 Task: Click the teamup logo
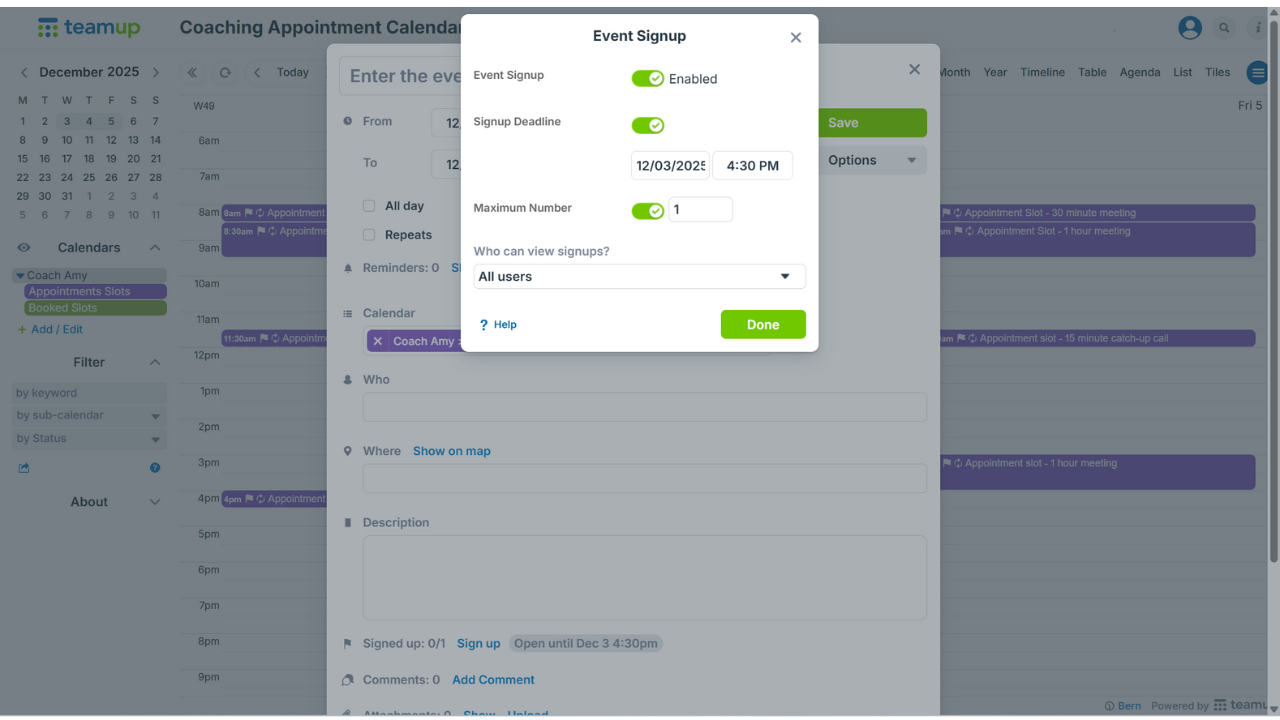[x=88, y=27]
